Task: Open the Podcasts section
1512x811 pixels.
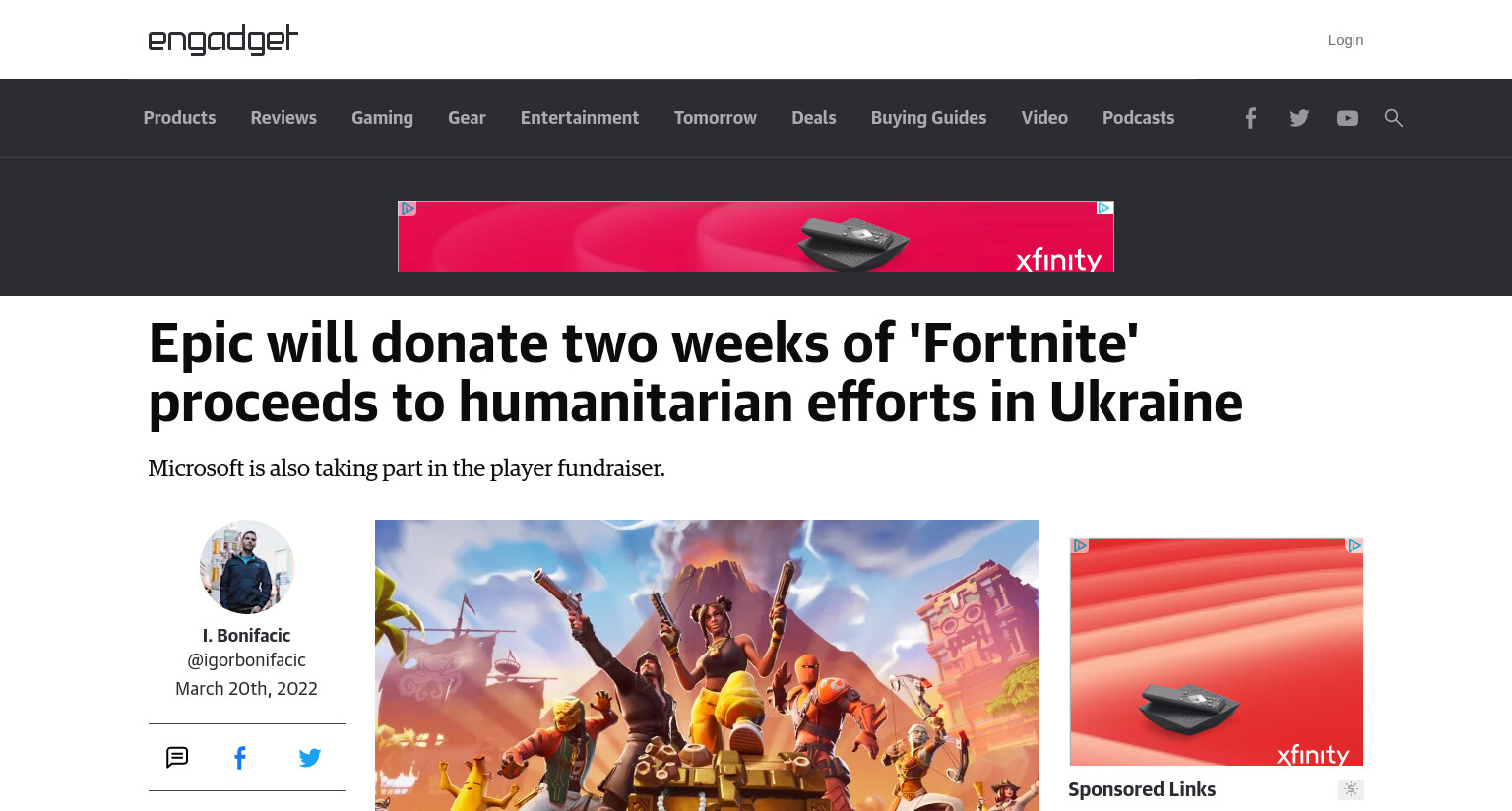Action: (x=1138, y=118)
